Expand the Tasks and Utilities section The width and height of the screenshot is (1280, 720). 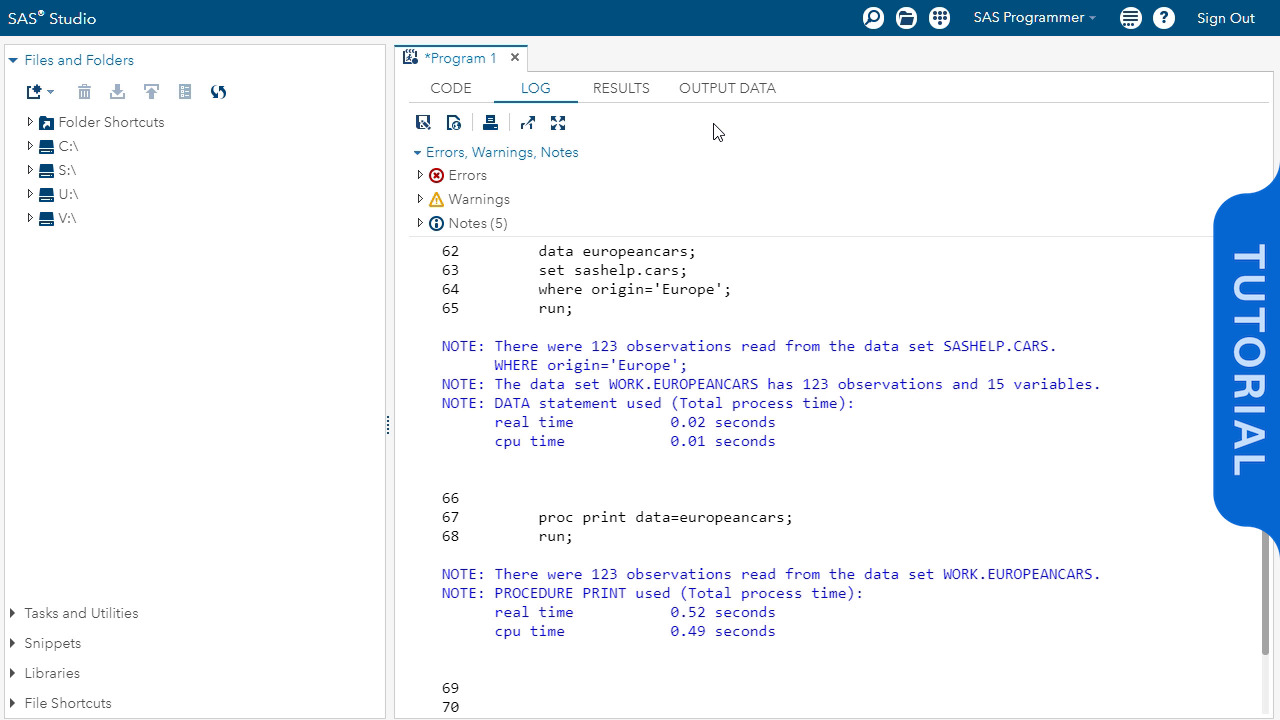coord(13,613)
